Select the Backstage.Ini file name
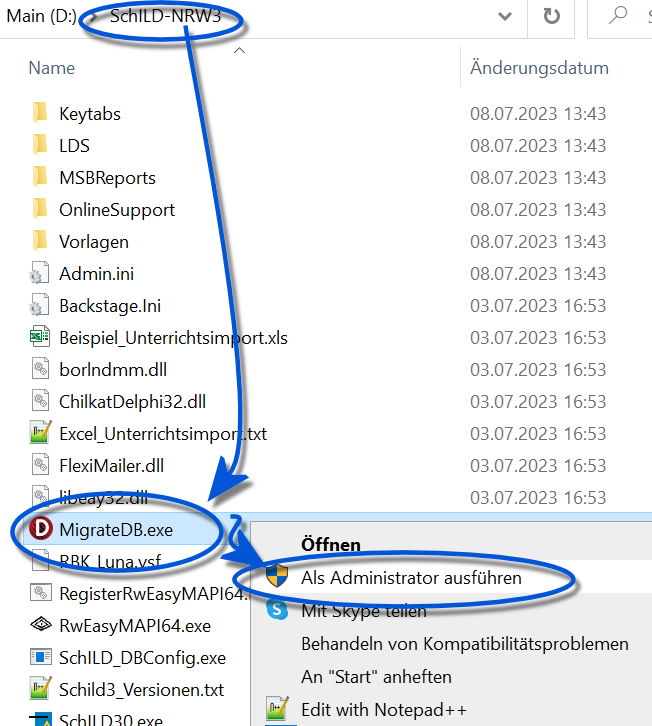This screenshot has height=726, width=652. [110, 306]
